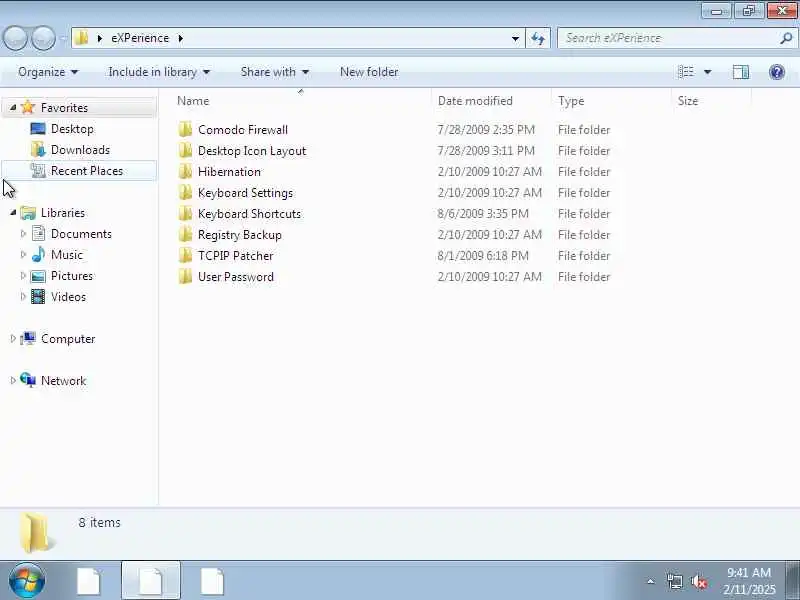Sort by Date modified column header
This screenshot has height=600, width=800.
pos(475,101)
